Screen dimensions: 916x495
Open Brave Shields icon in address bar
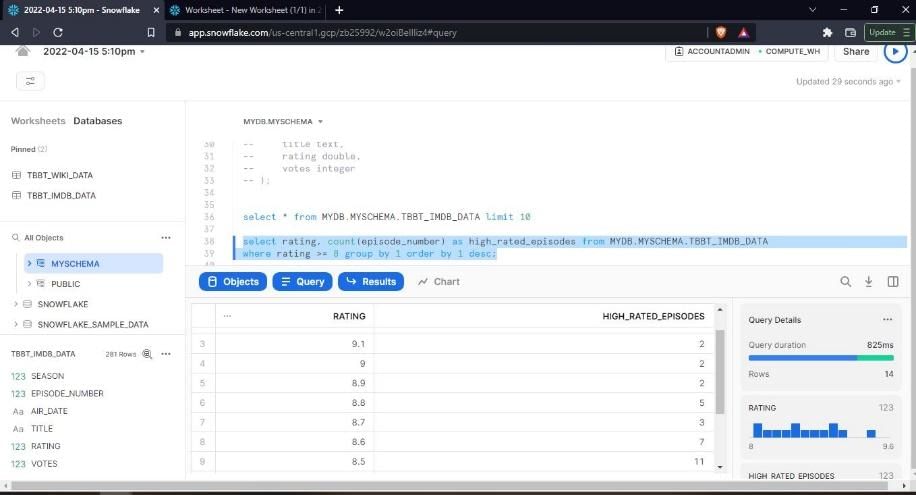tap(720, 32)
